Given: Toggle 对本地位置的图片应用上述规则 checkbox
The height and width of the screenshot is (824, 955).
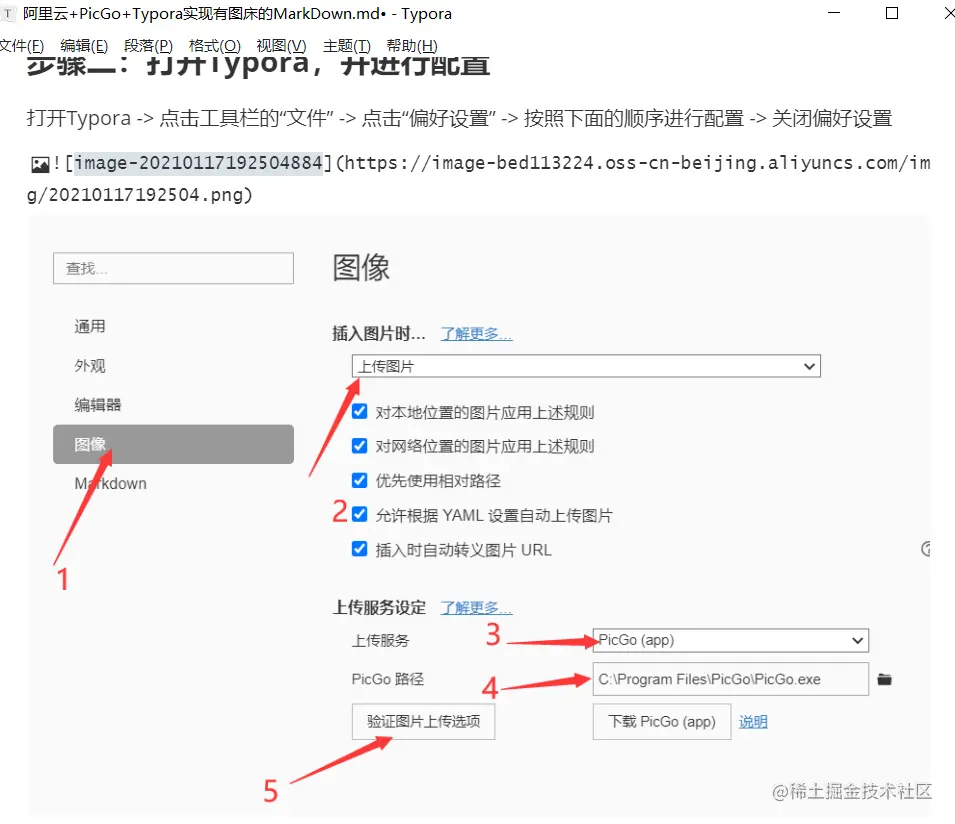Looking at the screenshot, I should (359, 412).
